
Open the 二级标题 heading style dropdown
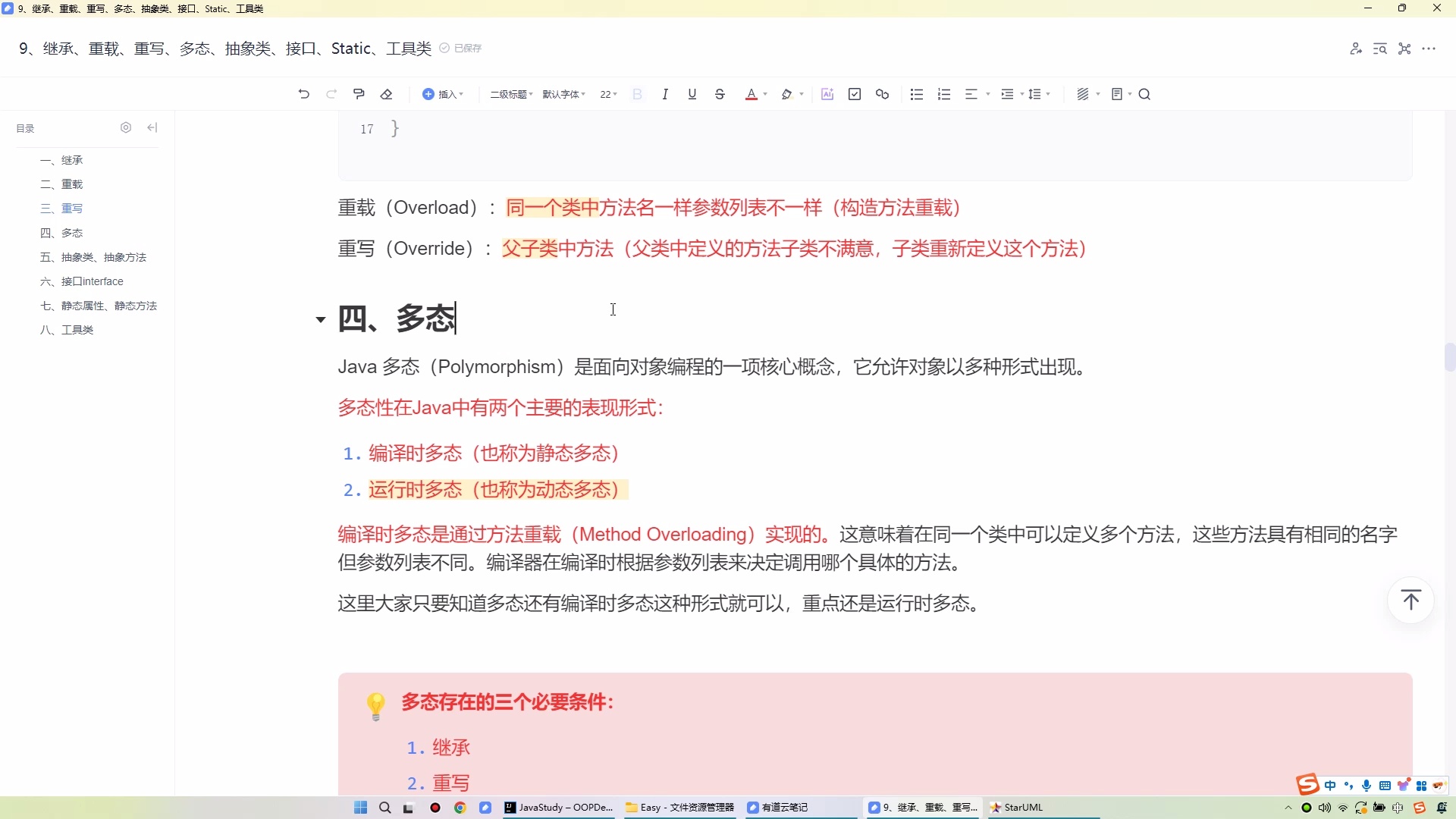[509, 93]
